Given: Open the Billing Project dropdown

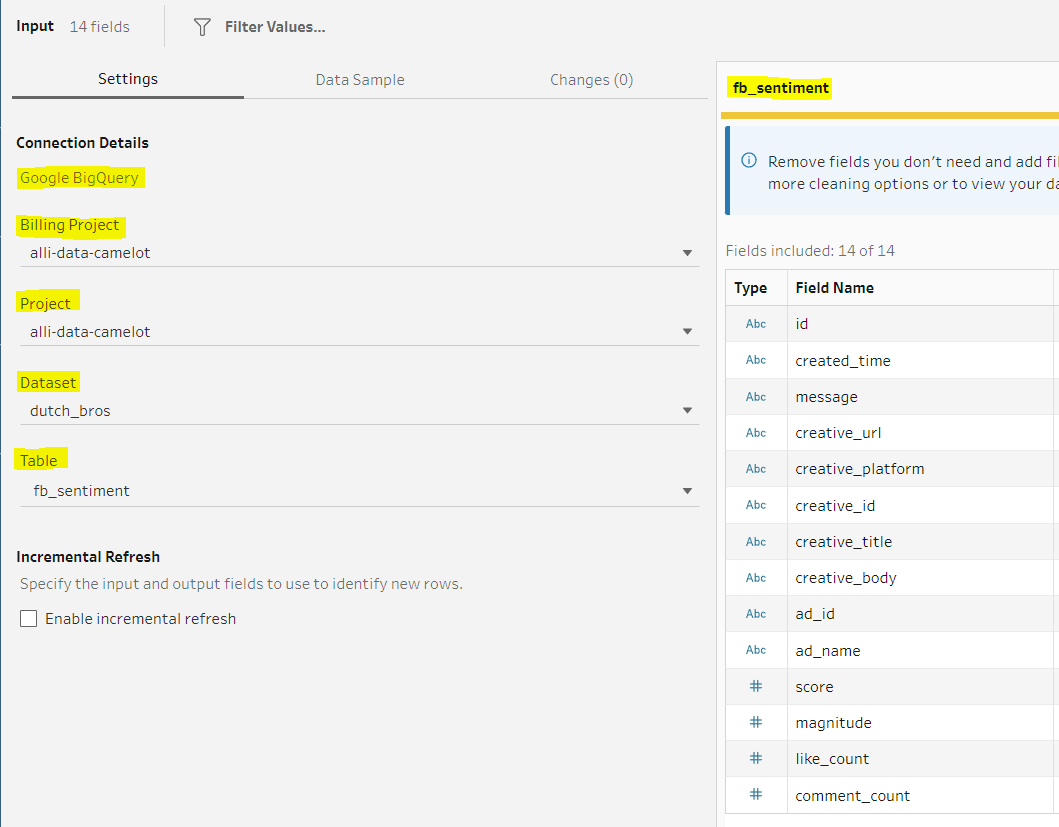Looking at the screenshot, I should coord(687,253).
